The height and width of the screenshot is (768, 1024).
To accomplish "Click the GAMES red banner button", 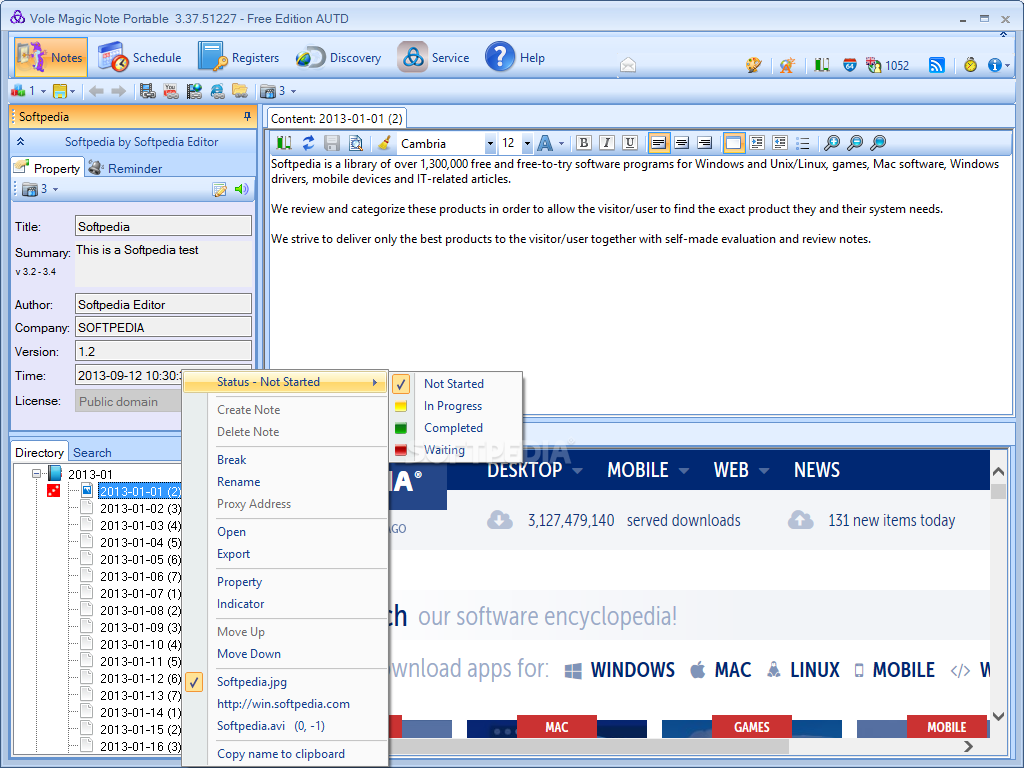I will pos(752,727).
